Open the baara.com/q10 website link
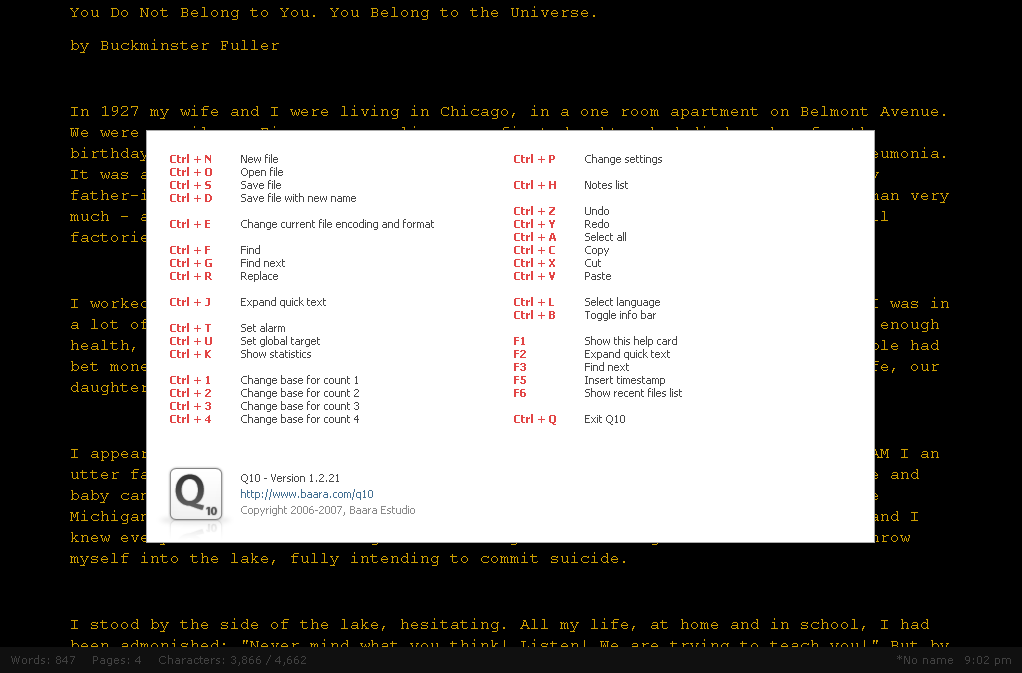 [306, 494]
